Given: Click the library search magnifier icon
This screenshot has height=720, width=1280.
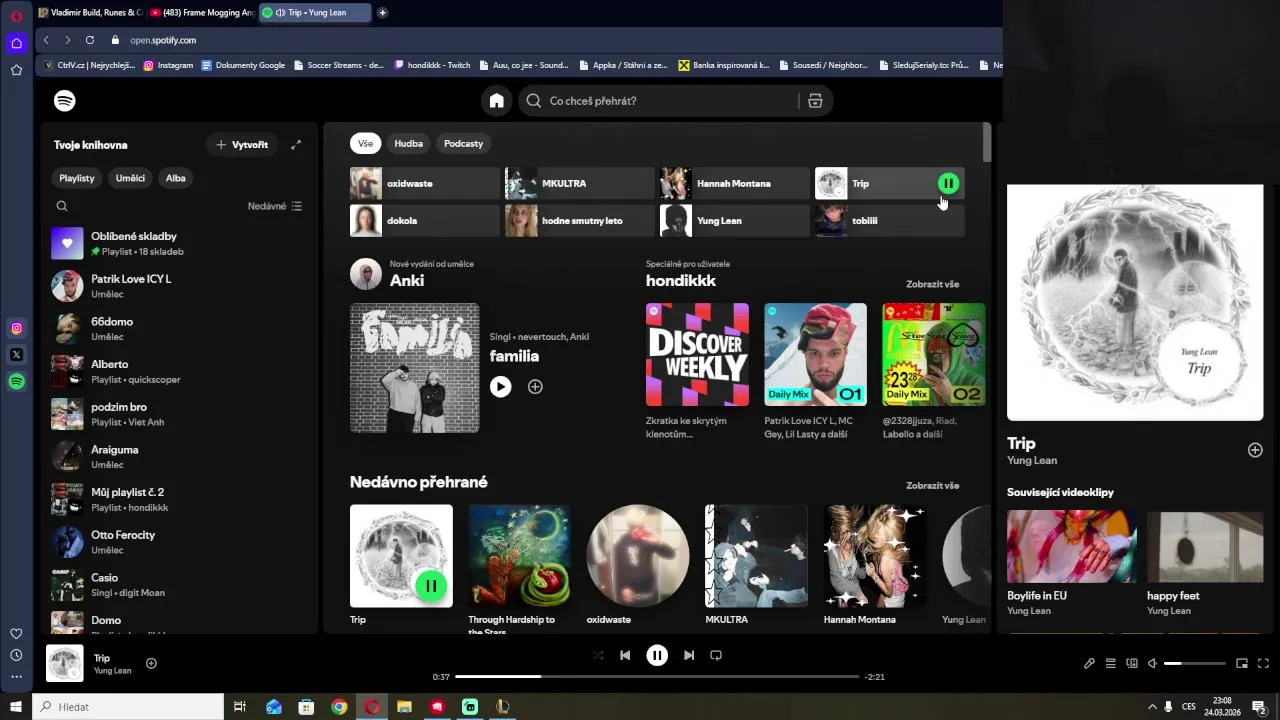Looking at the screenshot, I should (62, 206).
